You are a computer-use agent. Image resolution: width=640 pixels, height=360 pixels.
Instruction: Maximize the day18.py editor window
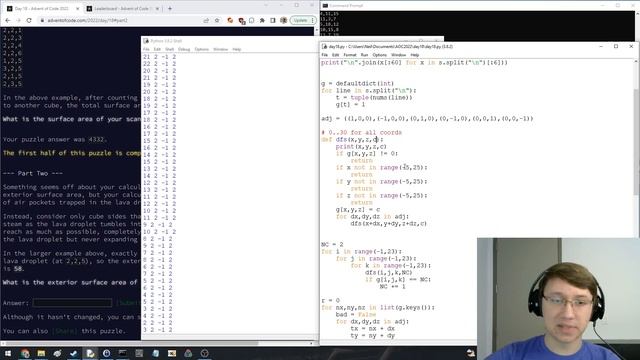pos(616,47)
